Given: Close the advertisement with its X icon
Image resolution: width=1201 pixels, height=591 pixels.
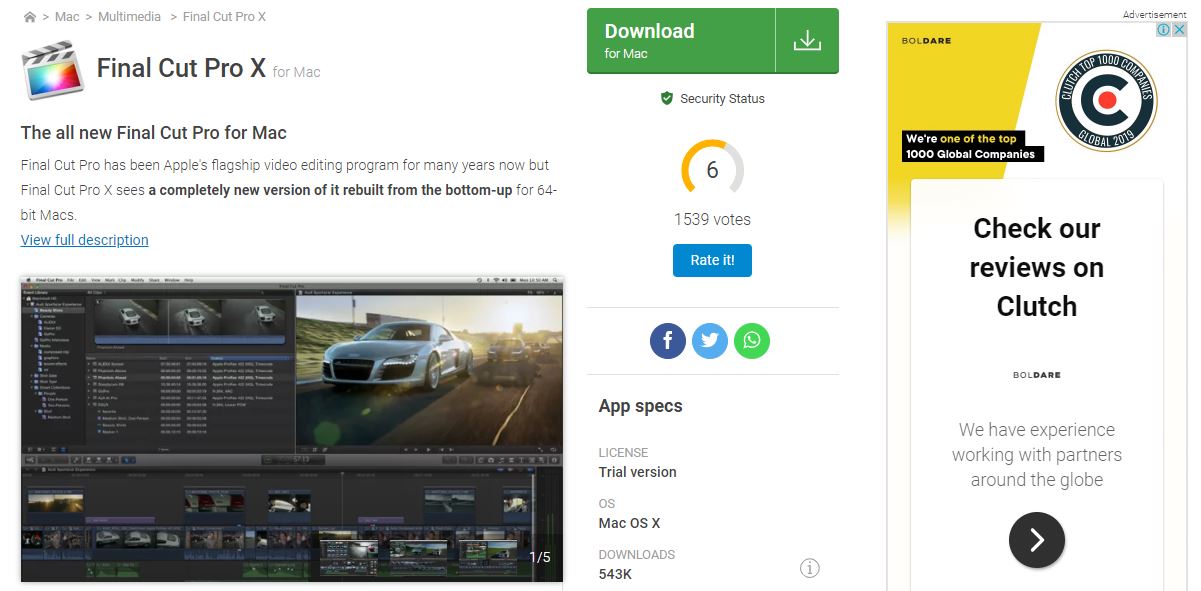Looking at the screenshot, I should click(1177, 29).
